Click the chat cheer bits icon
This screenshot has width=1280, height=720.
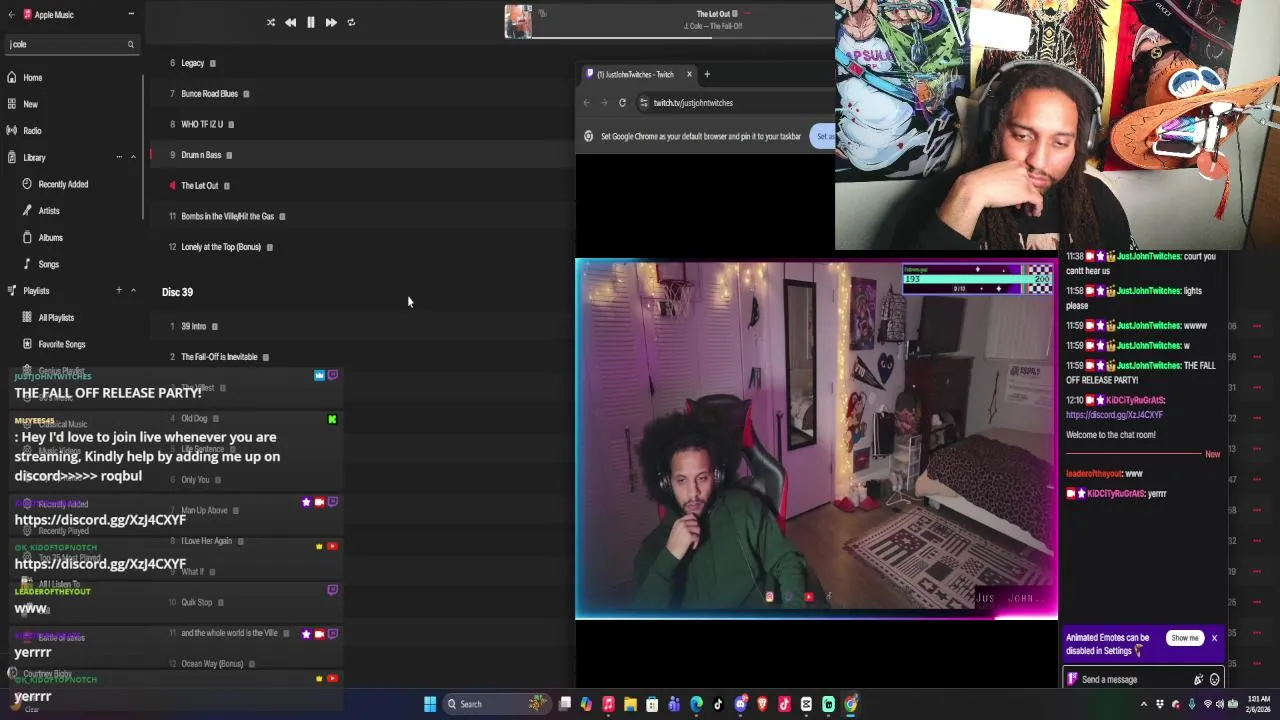1198,680
